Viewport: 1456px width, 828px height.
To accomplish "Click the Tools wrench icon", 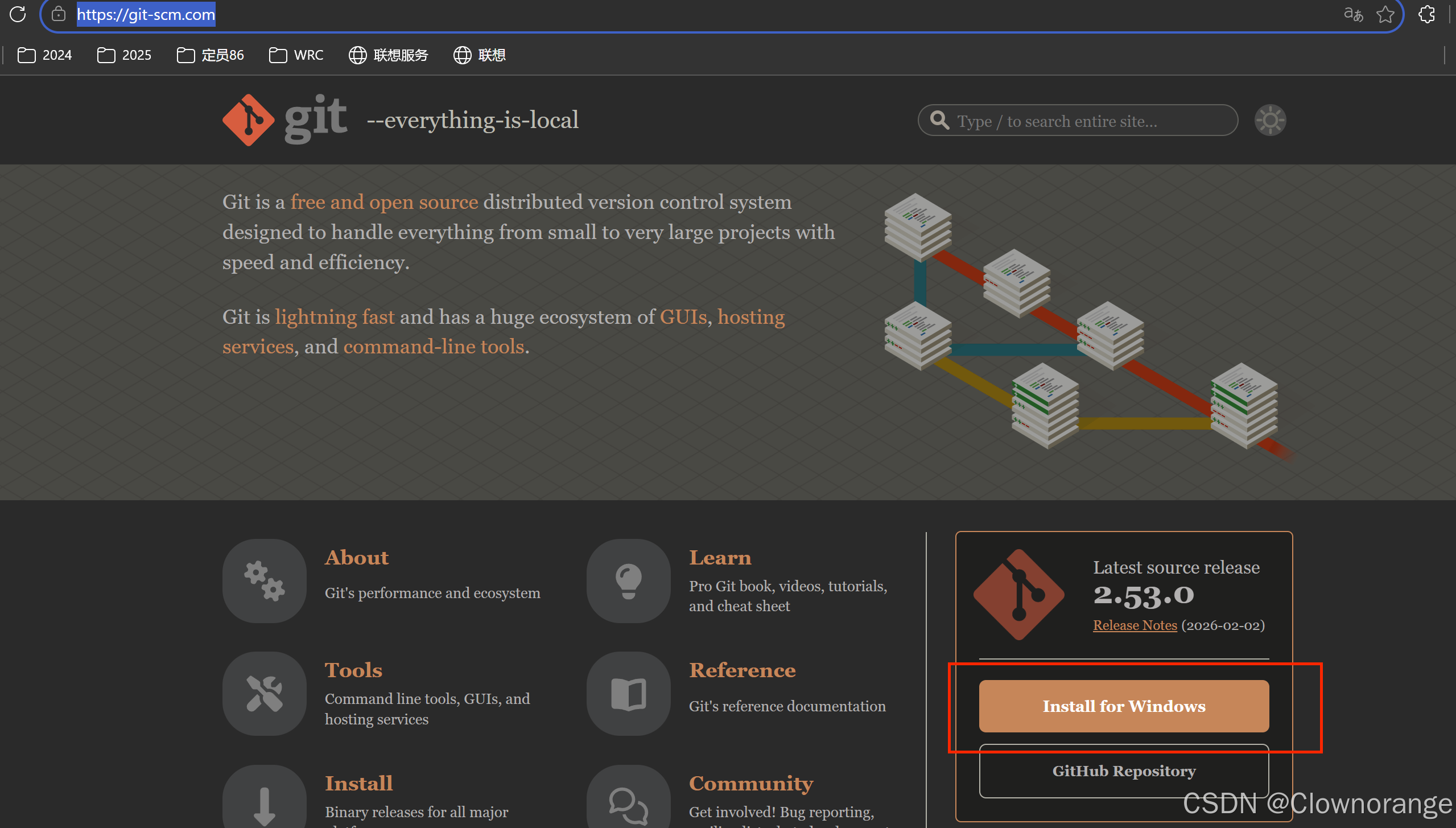I will point(264,693).
